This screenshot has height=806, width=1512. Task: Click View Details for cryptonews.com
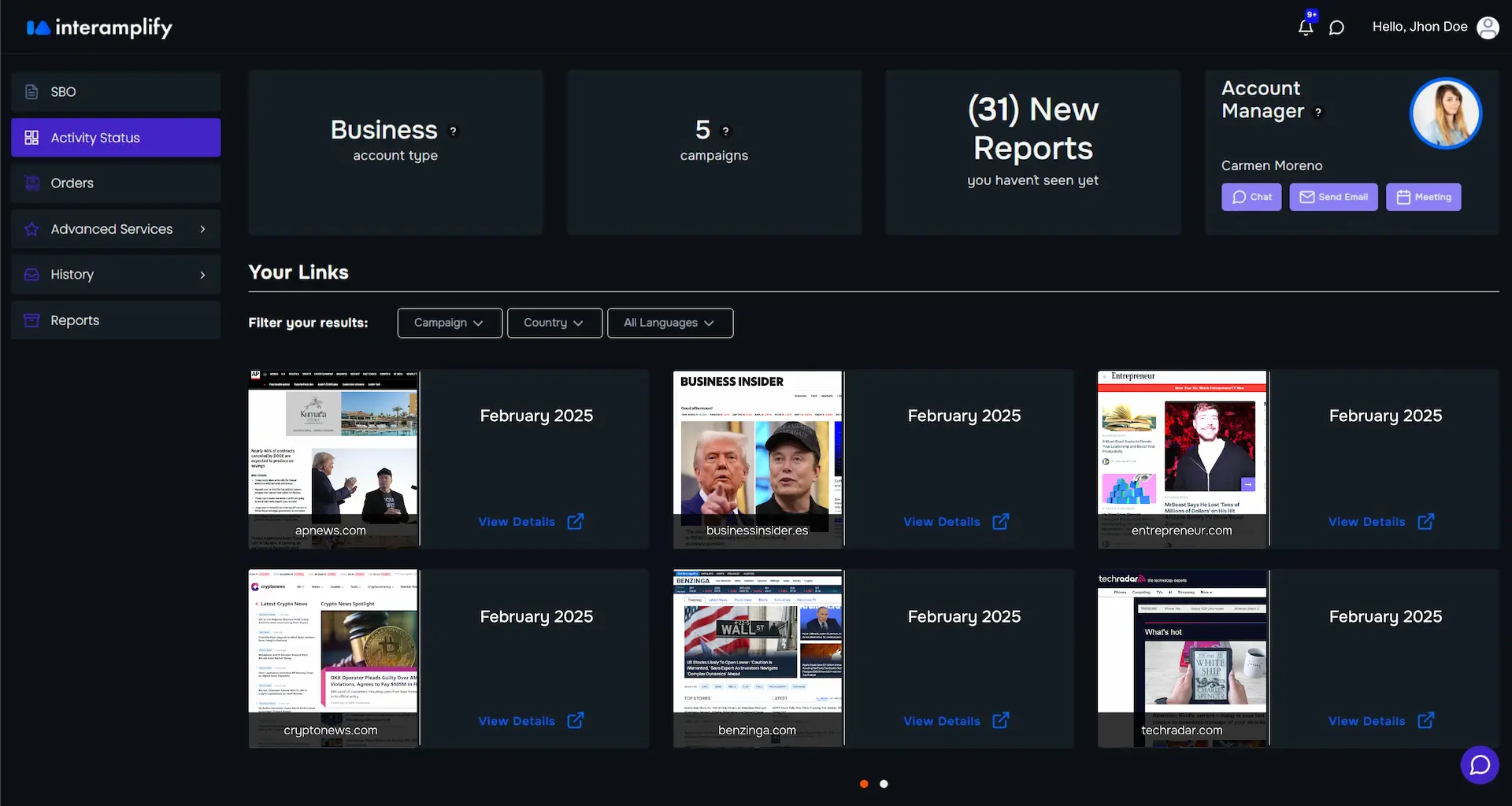517,721
